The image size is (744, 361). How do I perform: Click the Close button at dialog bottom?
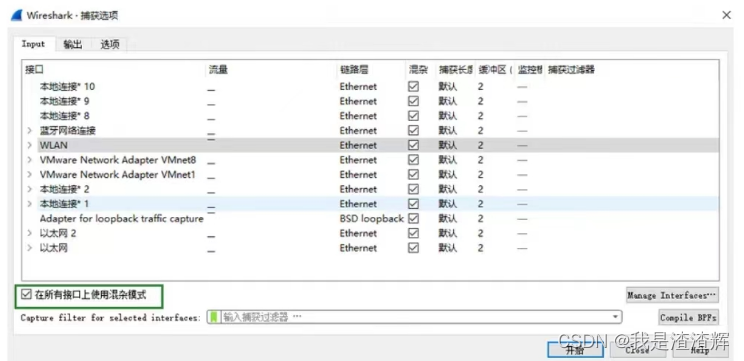tap(637, 350)
